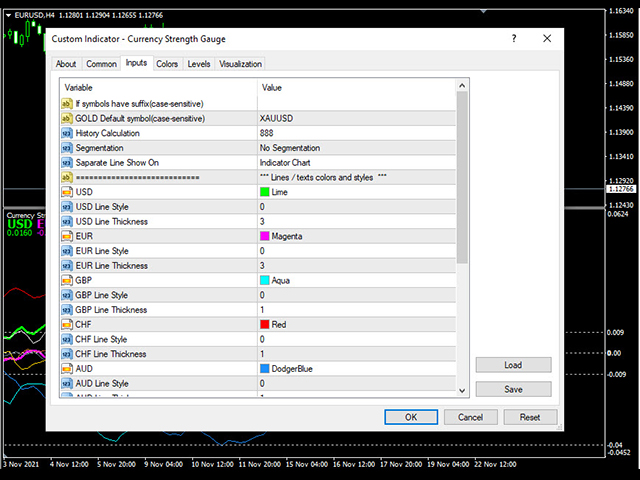The image size is (640, 480).
Task: Go to the Levels tab
Action: [199, 64]
